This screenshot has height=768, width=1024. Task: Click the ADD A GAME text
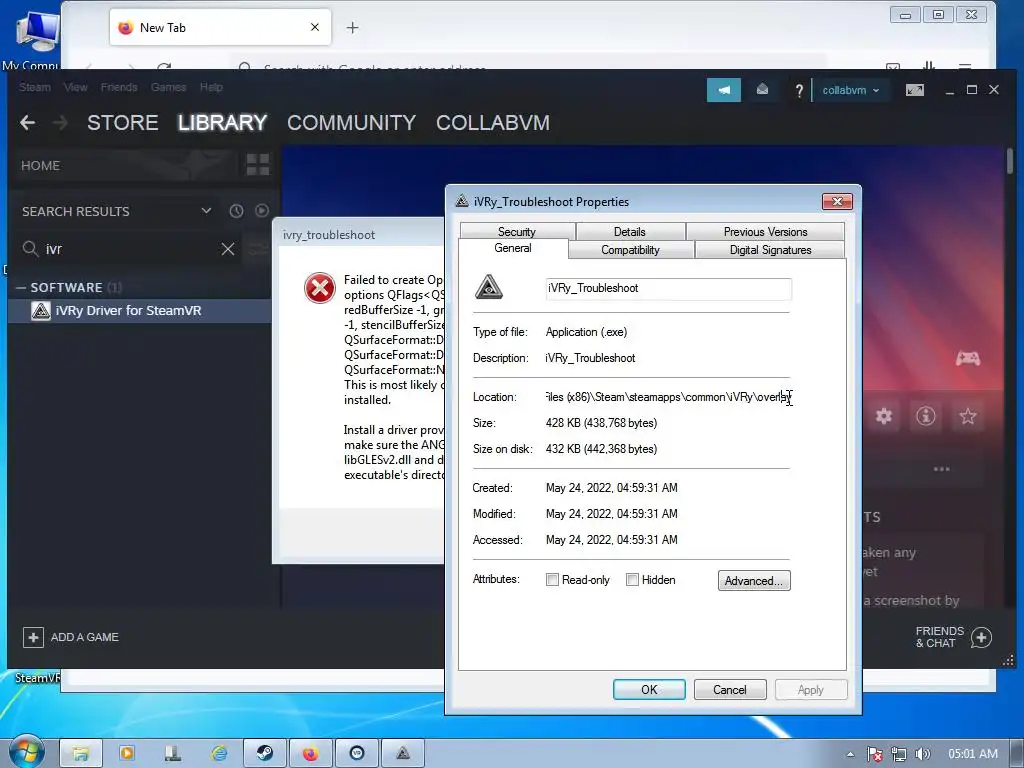(x=85, y=637)
